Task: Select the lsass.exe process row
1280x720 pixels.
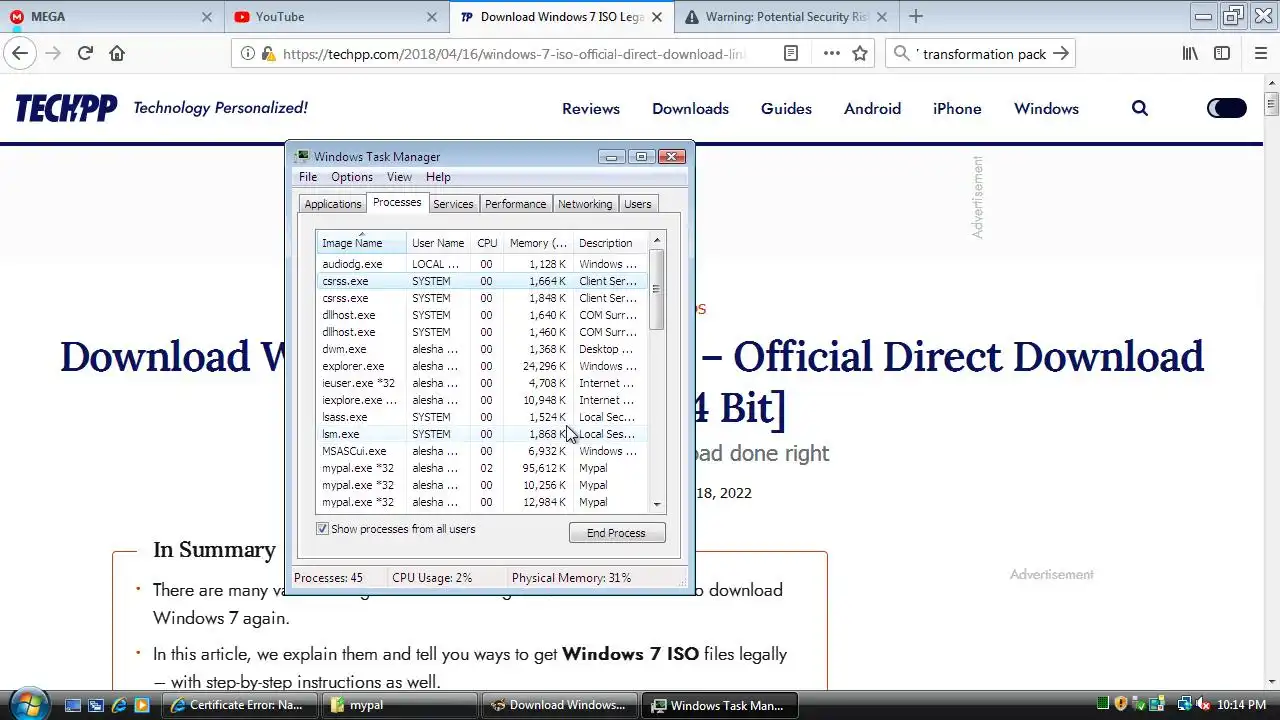Action: click(x=482, y=417)
